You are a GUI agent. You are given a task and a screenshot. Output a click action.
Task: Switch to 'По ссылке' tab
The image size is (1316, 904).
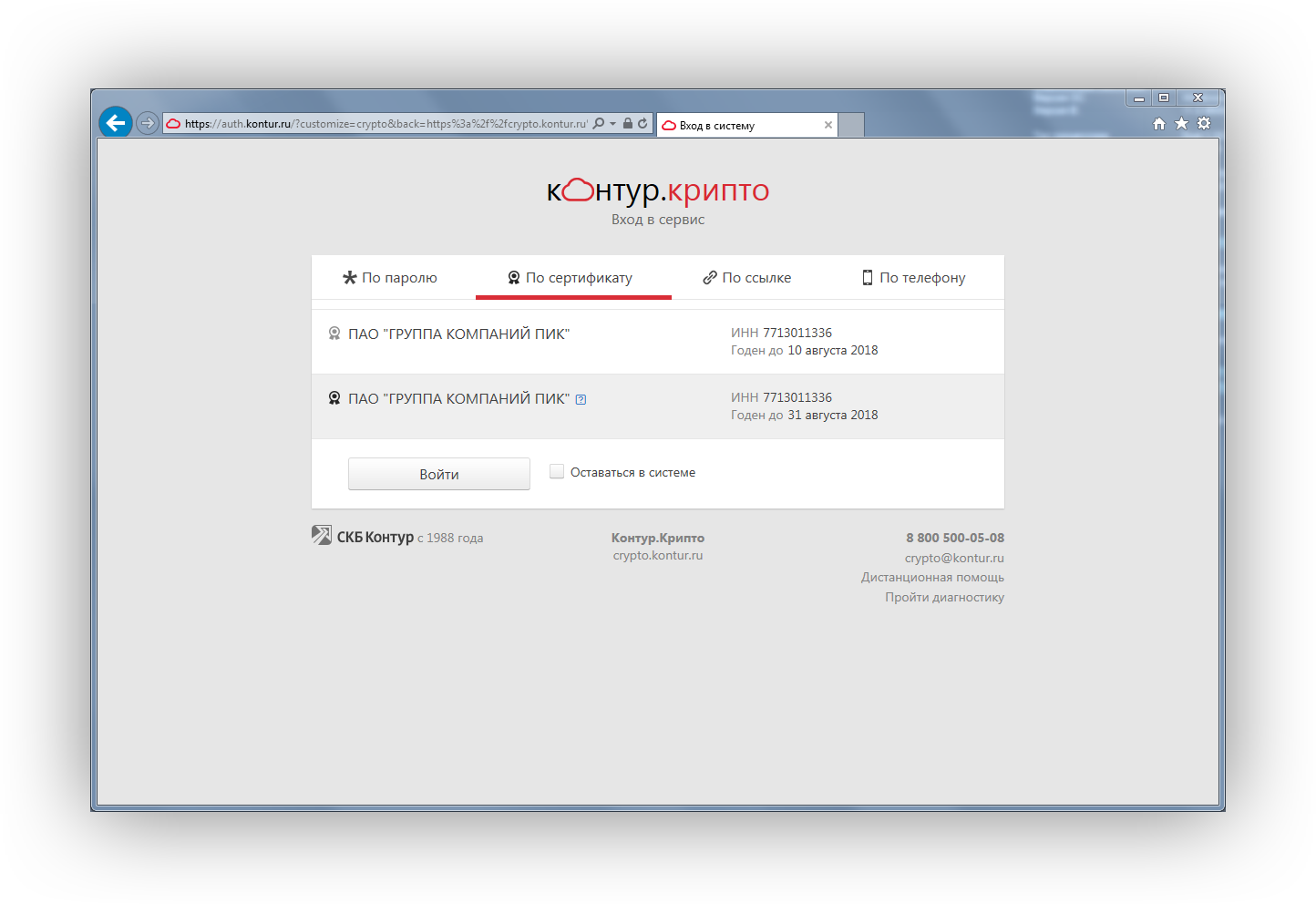[x=747, y=278]
